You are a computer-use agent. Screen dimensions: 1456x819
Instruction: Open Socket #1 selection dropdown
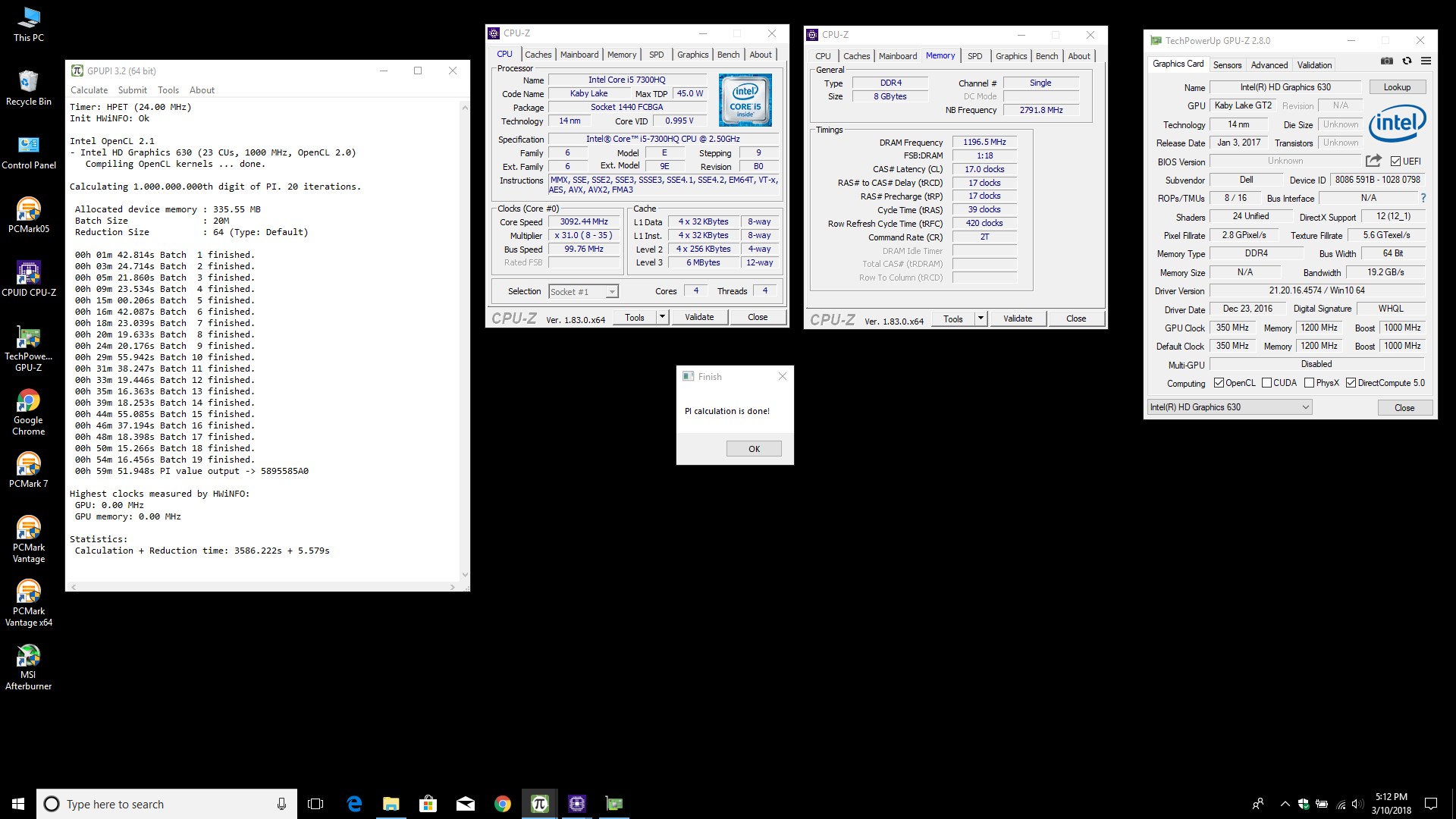click(583, 291)
